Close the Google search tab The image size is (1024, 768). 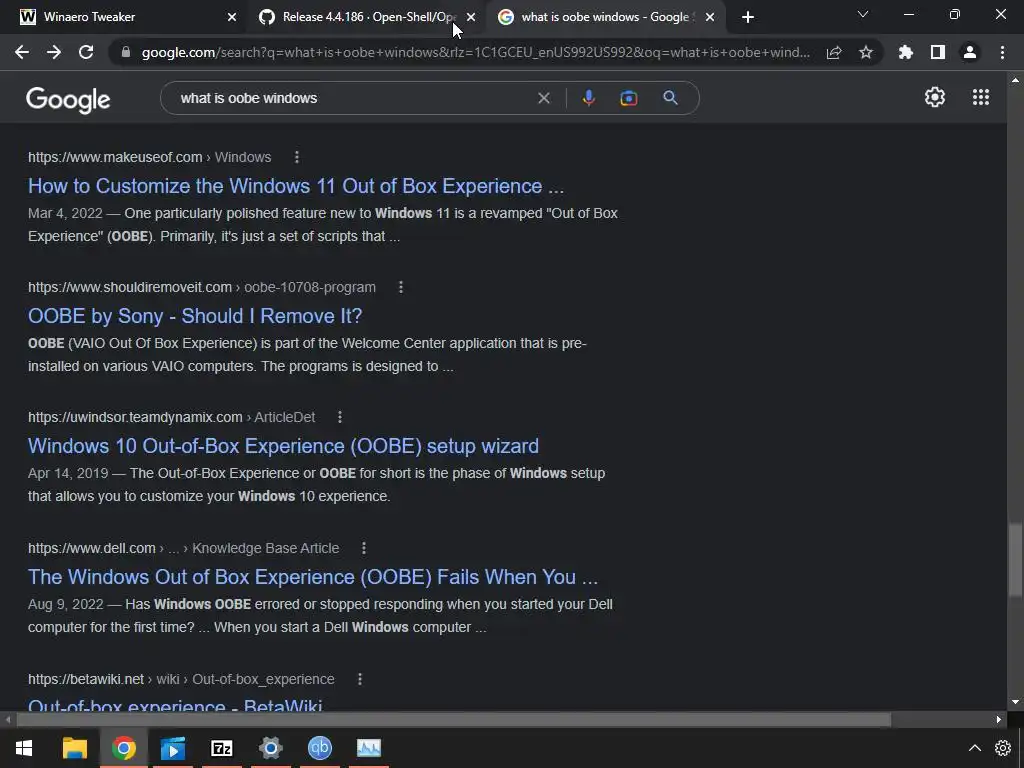tap(710, 17)
